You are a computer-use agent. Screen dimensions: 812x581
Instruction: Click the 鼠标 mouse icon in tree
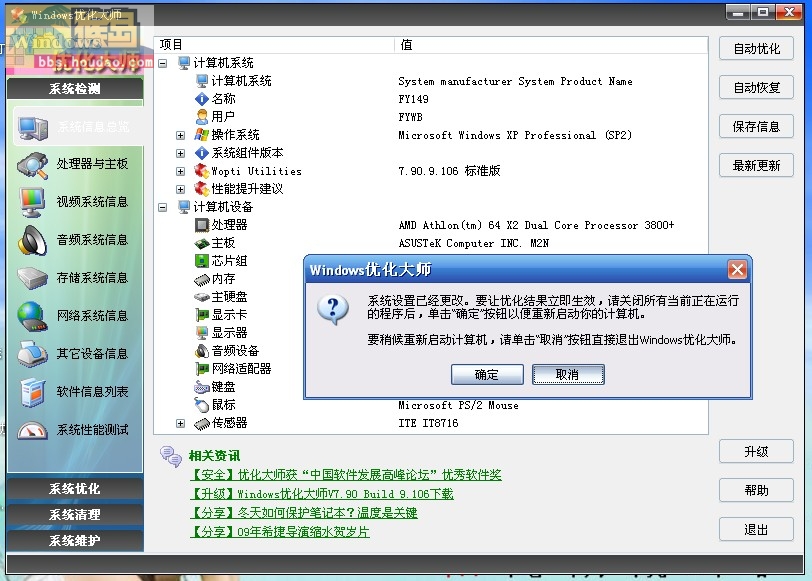(x=201, y=405)
